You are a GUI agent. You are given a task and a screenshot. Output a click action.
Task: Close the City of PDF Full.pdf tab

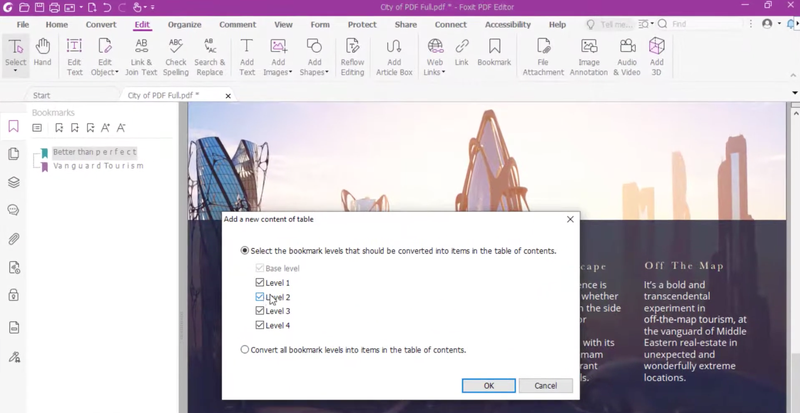click(x=228, y=95)
